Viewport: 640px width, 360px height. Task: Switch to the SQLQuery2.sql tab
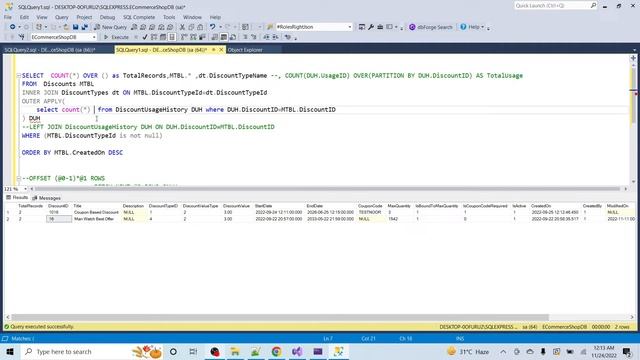(x=49, y=50)
